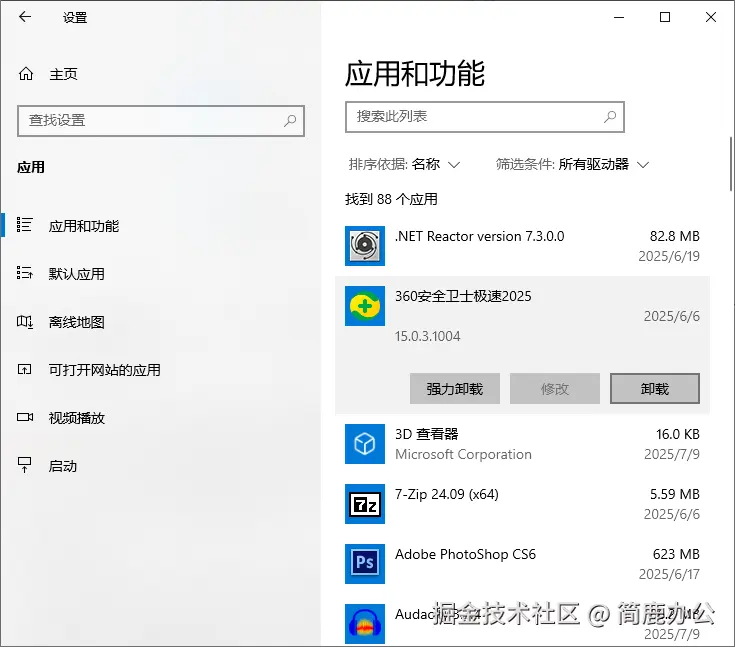Image resolution: width=735 pixels, height=647 pixels.
Task: Click the search icon in 查找设置 box
Action: tap(290, 120)
